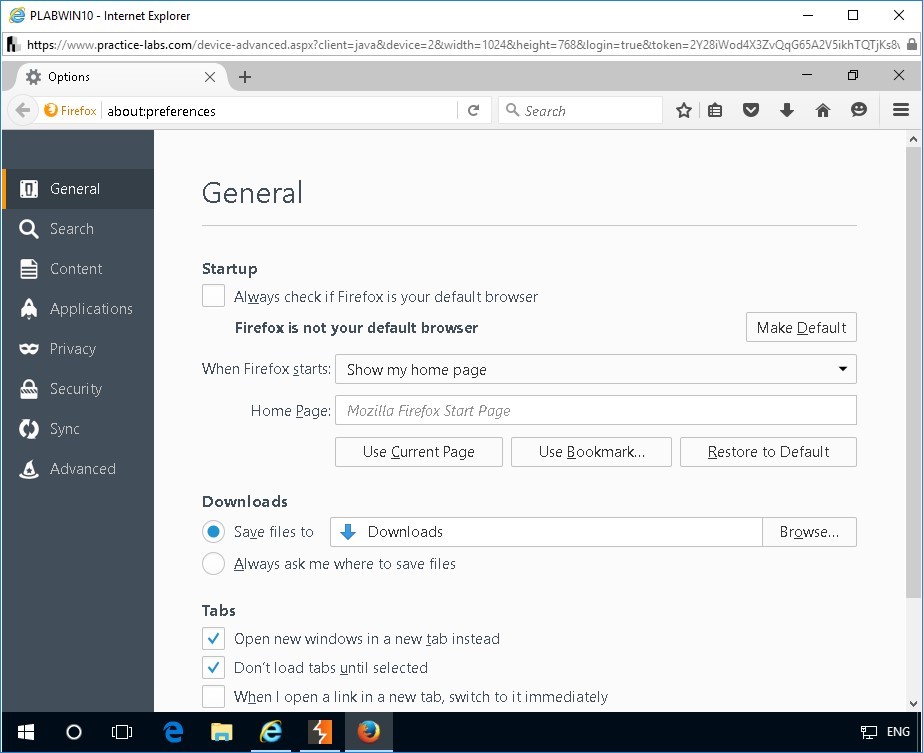Click Browse to choose download folder

point(809,532)
